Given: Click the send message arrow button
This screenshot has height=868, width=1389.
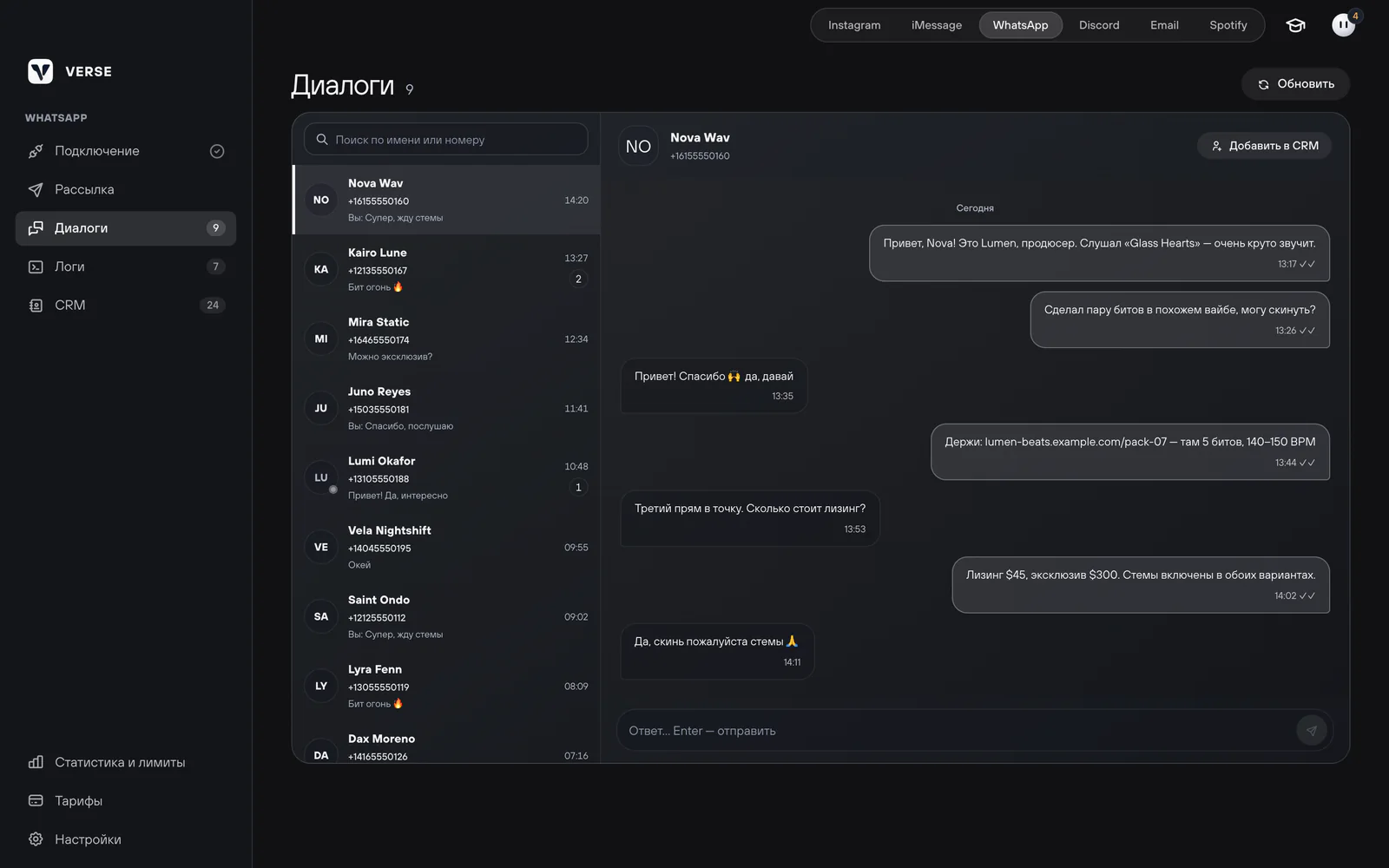Looking at the screenshot, I should coord(1312,731).
